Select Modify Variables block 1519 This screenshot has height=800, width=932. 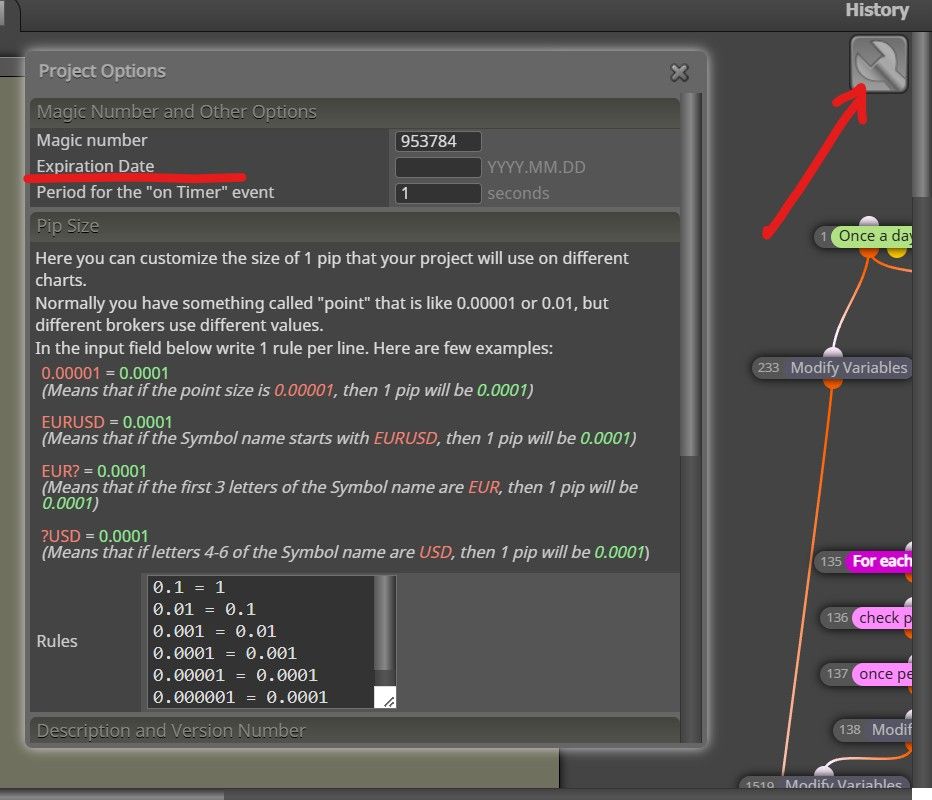point(824,784)
